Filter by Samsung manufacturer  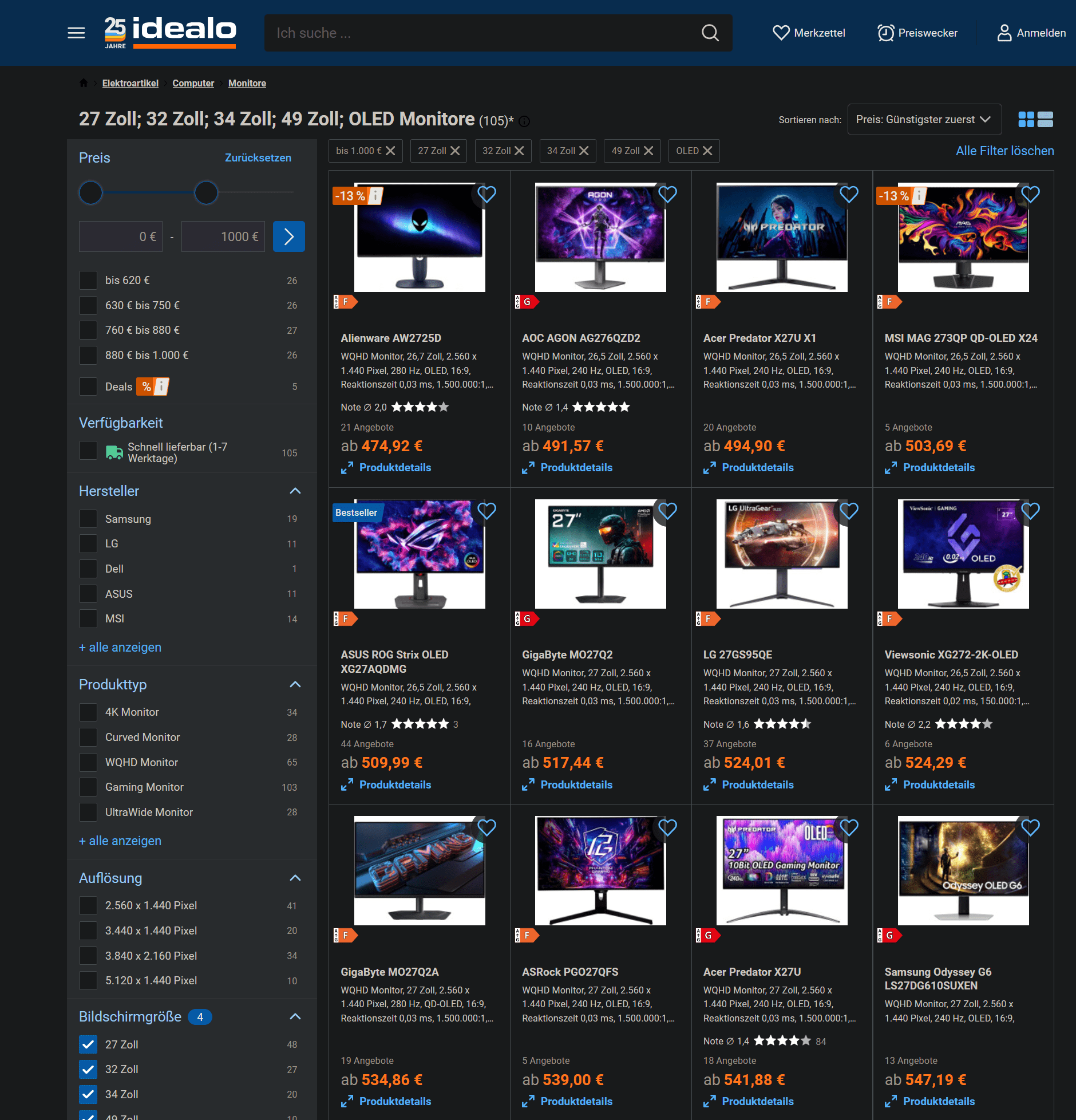pos(88,519)
